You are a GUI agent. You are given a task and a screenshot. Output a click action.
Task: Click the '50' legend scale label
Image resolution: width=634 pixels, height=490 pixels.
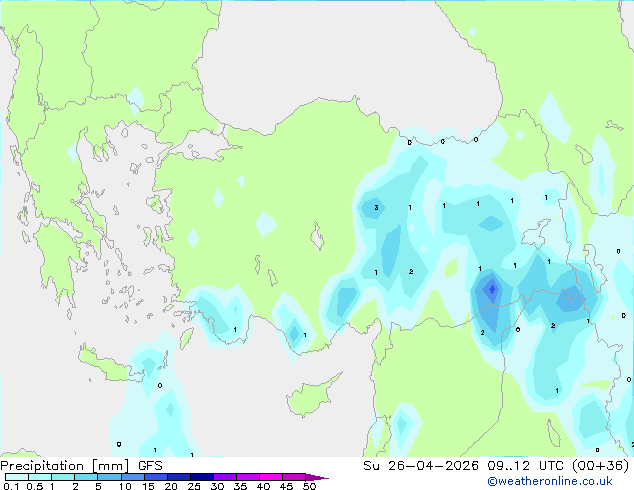(310, 486)
